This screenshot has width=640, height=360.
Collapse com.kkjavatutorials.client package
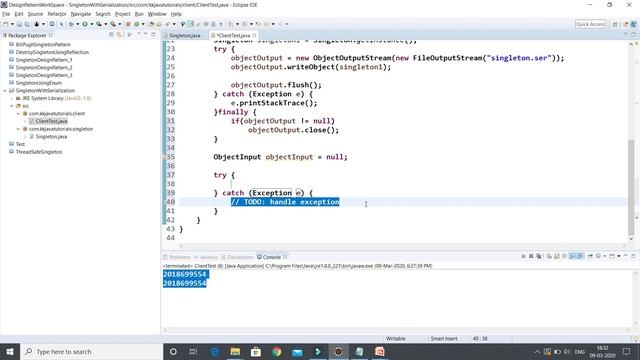point(18,113)
